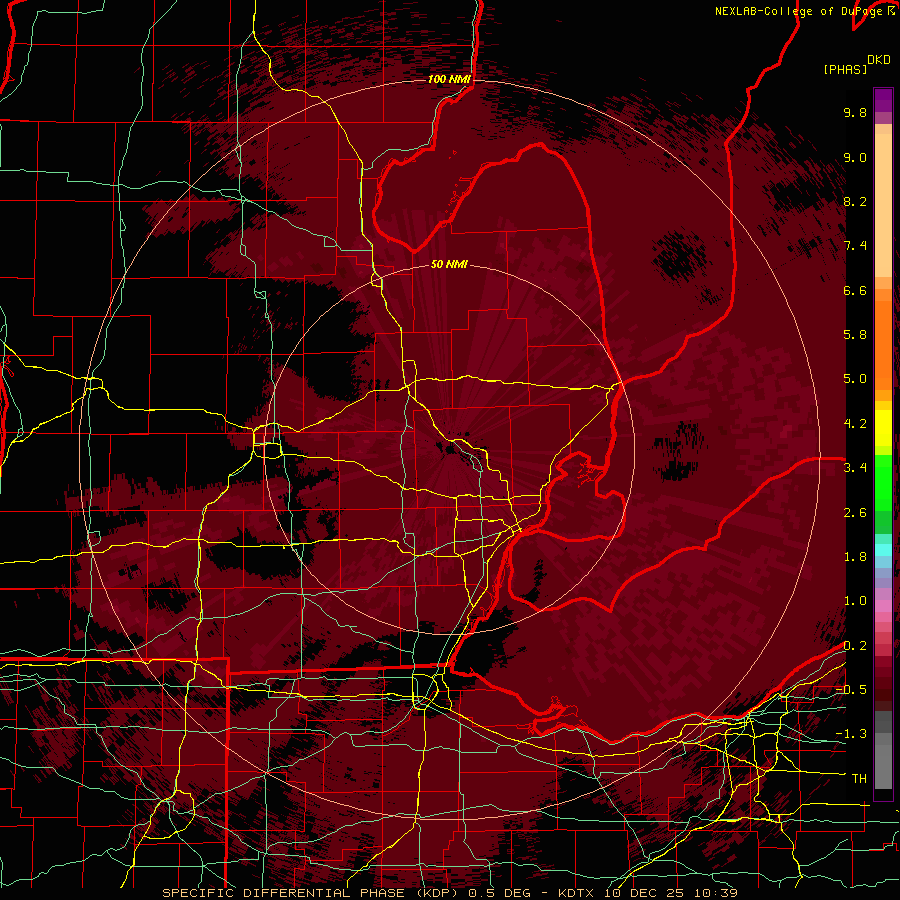Click the 1.0 legend value
The width and height of the screenshot is (900, 900).
(855, 601)
